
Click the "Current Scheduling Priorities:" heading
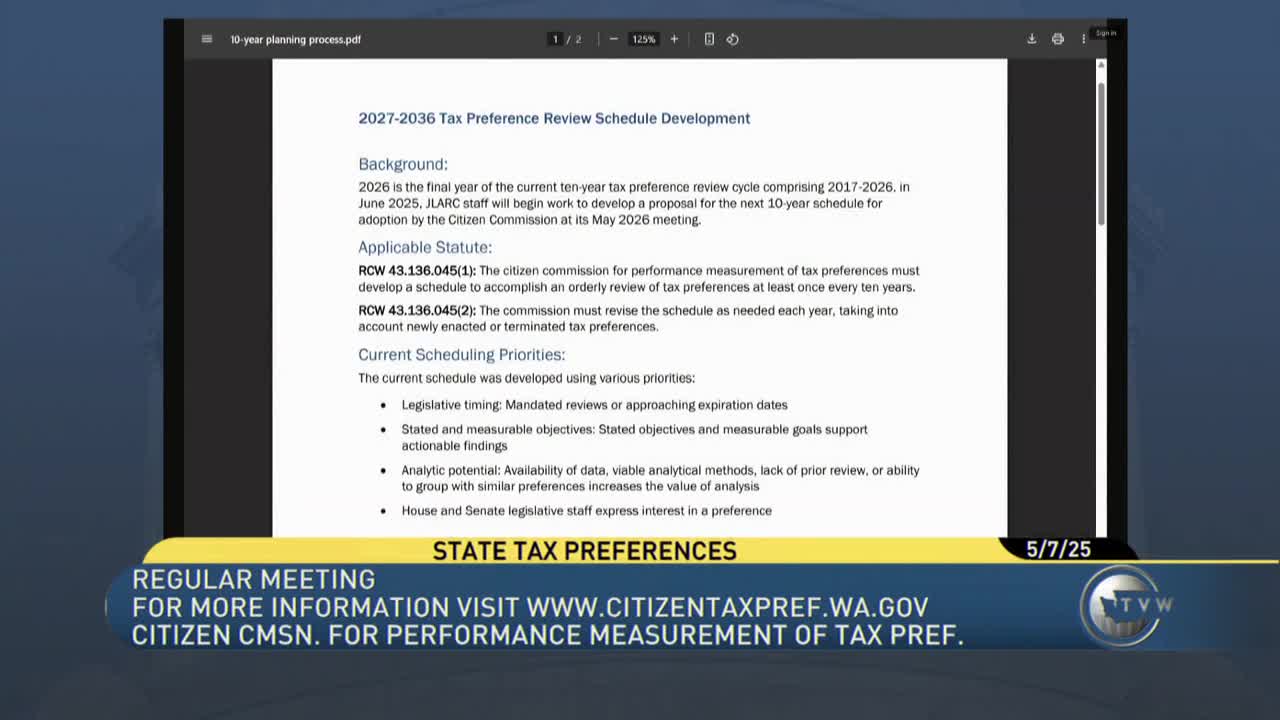point(462,355)
